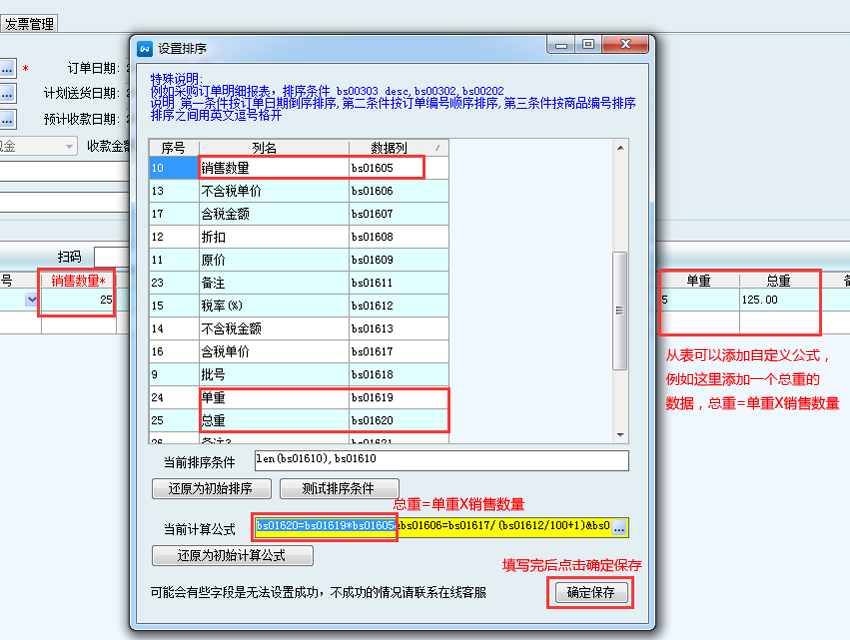Expand the payment method combo box
Viewport: 850px width, 640px height.
(x=69, y=146)
